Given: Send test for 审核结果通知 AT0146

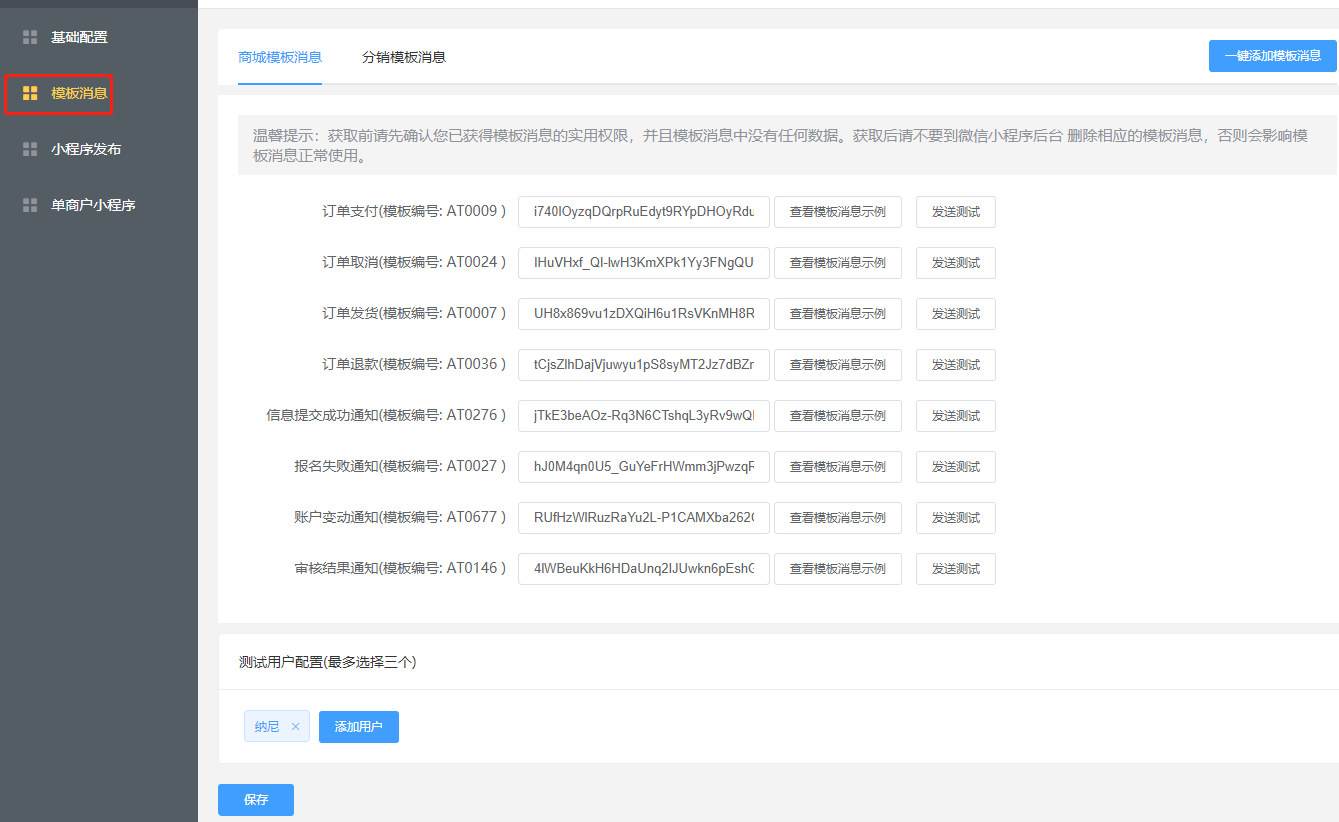Looking at the screenshot, I should [955, 569].
